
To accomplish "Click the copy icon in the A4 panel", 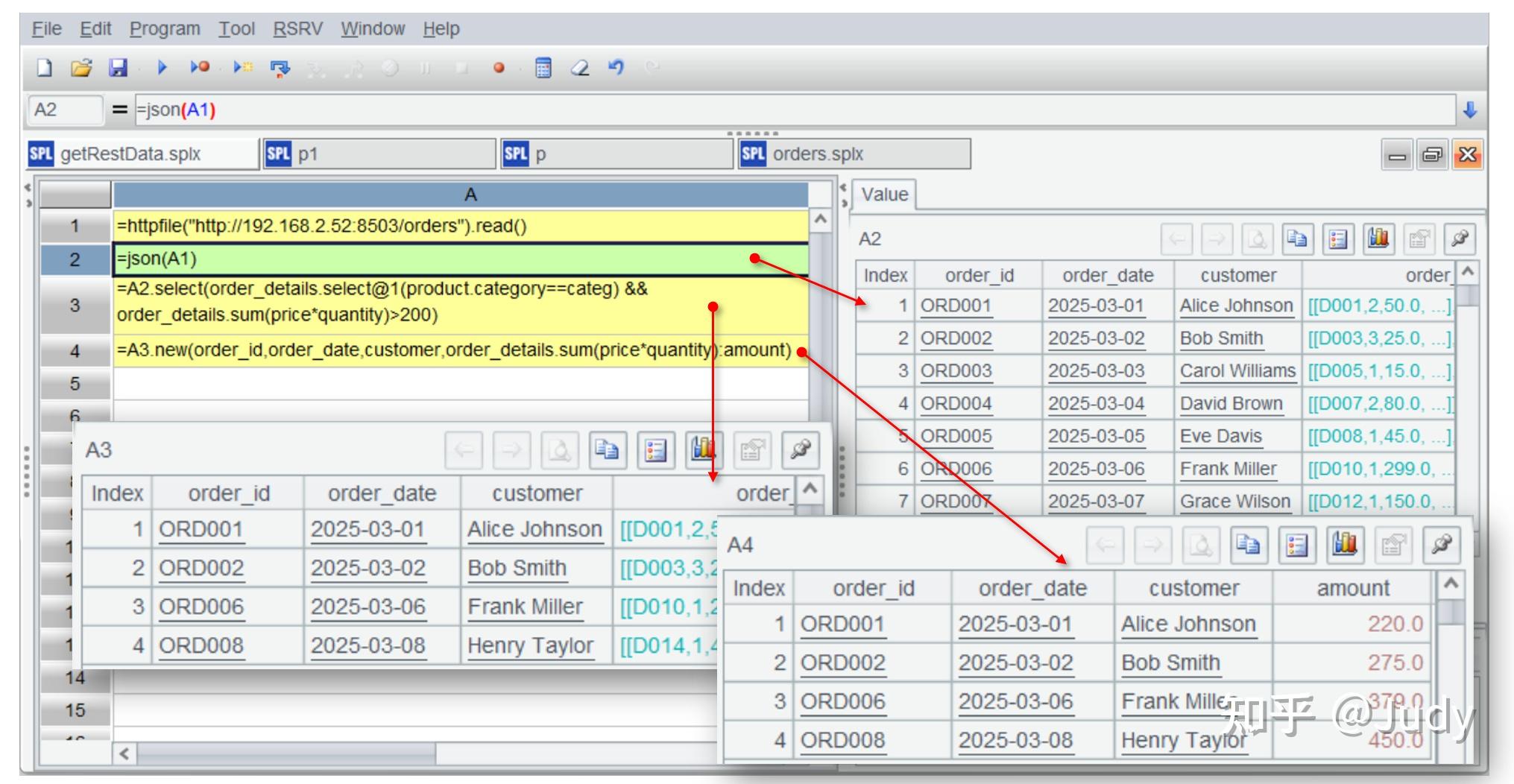I will click(1249, 546).
